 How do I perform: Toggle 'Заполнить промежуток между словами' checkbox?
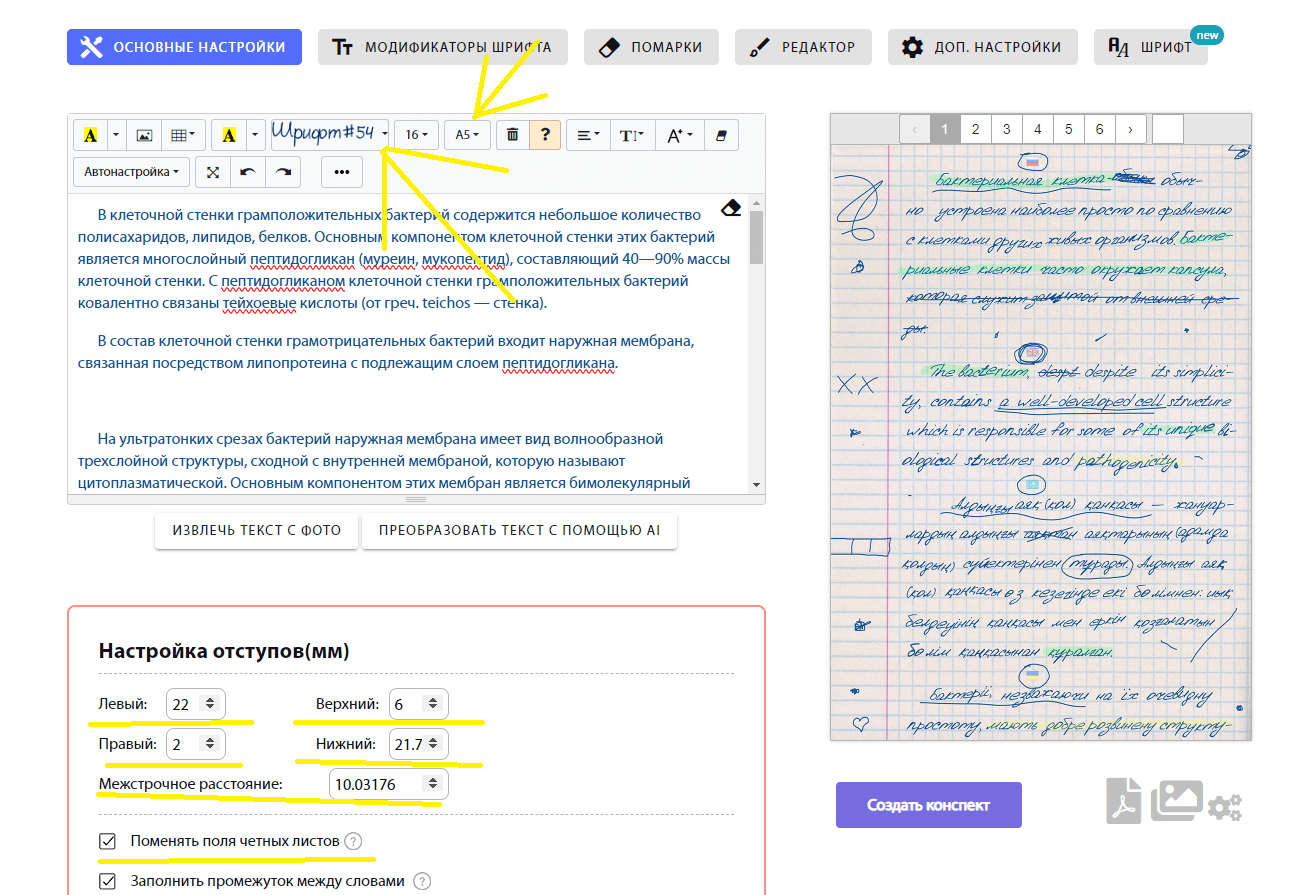pyautogui.click(x=108, y=881)
